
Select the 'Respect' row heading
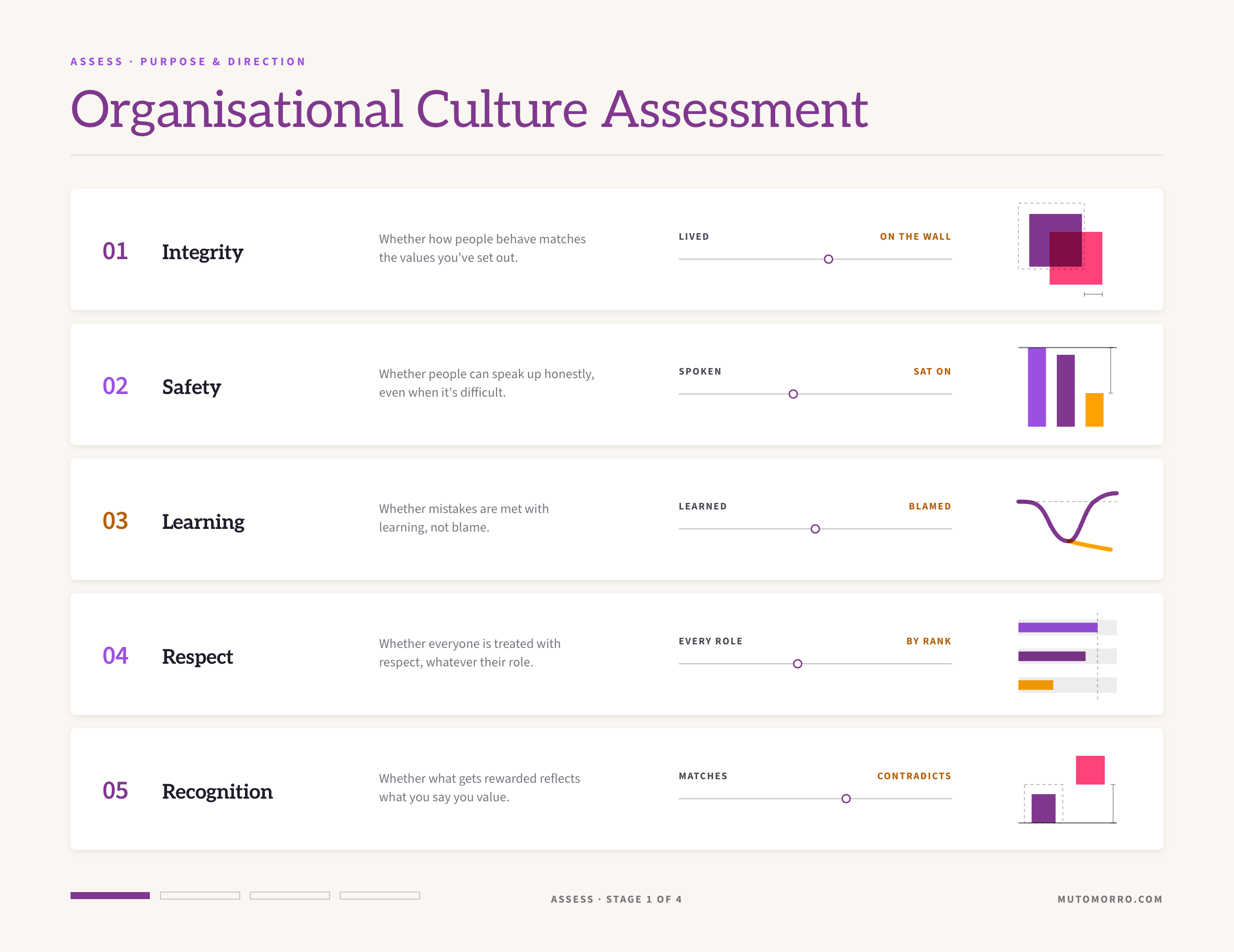click(197, 657)
